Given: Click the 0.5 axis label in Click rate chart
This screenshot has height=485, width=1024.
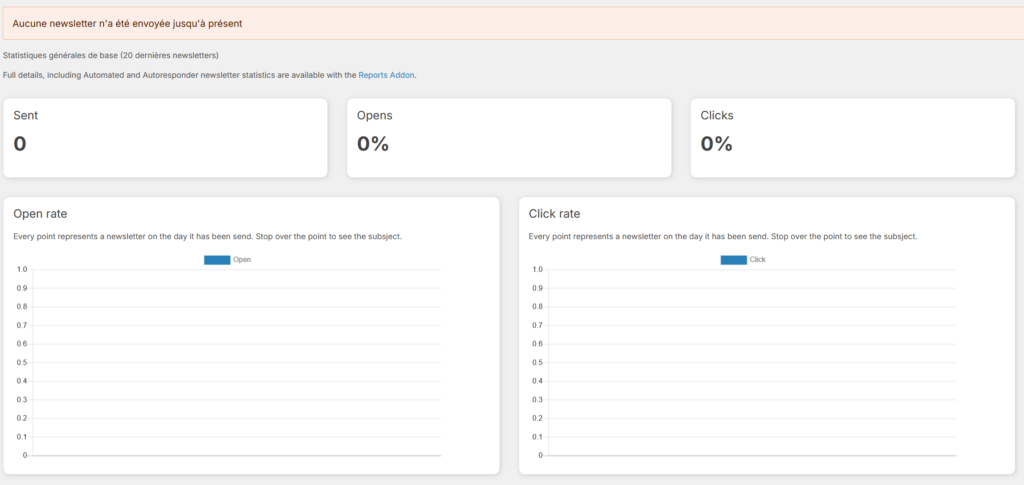Looking at the screenshot, I should (x=536, y=362).
